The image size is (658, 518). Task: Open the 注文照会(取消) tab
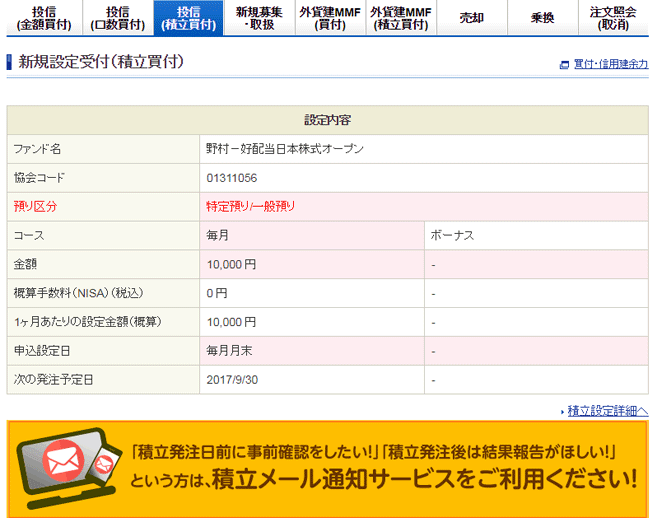coord(614,18)
